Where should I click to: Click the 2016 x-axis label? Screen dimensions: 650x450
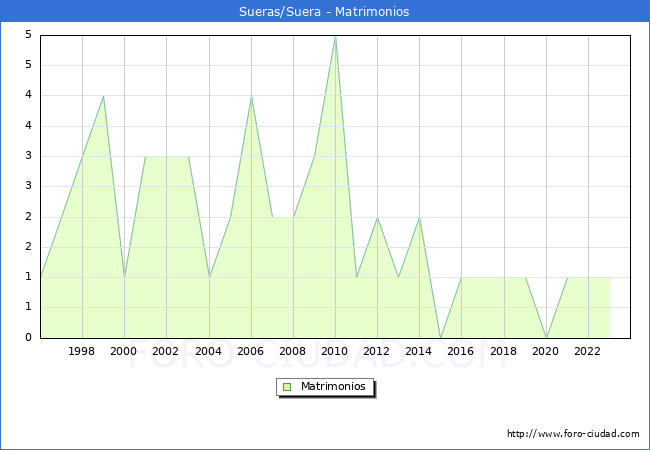pos(461,351)
